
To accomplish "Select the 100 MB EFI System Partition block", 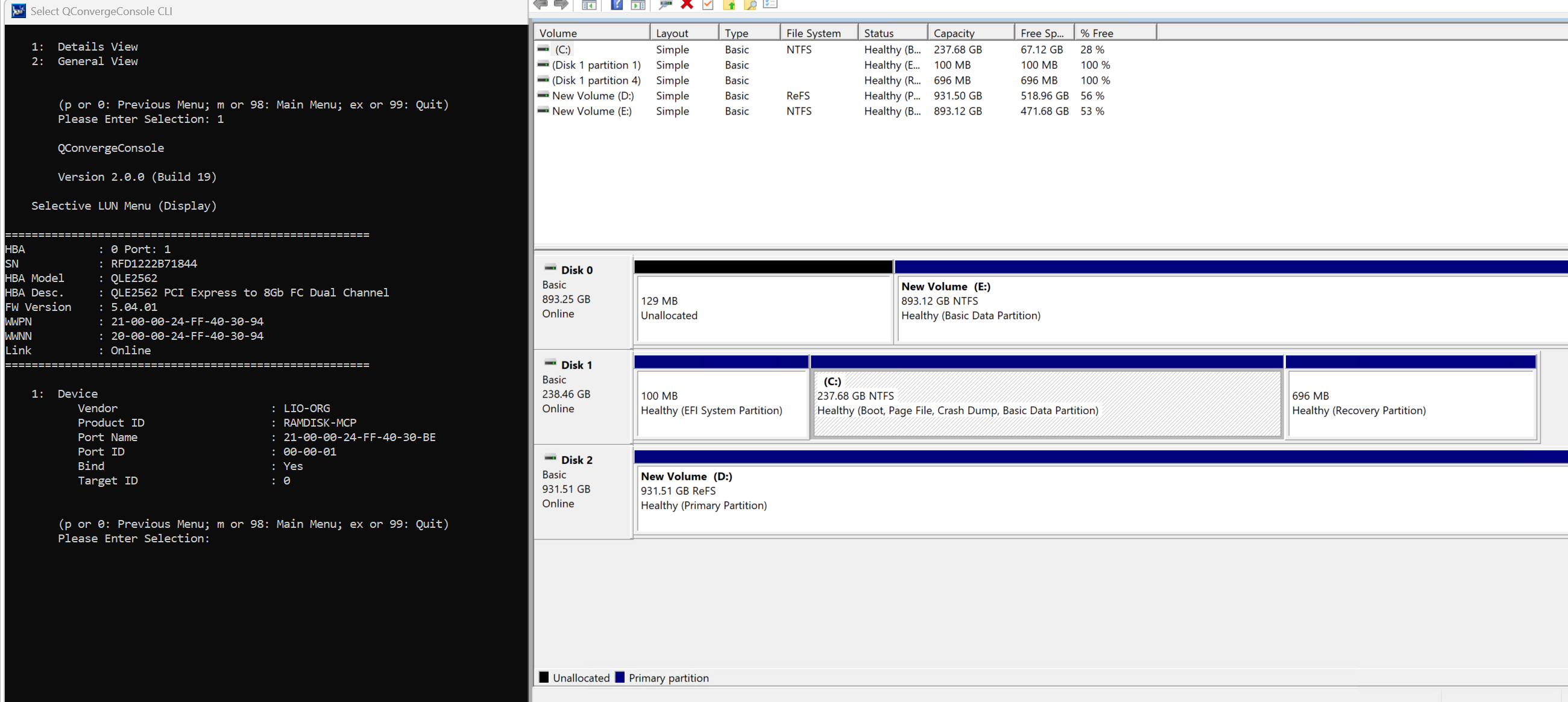I will click(722, 397).
